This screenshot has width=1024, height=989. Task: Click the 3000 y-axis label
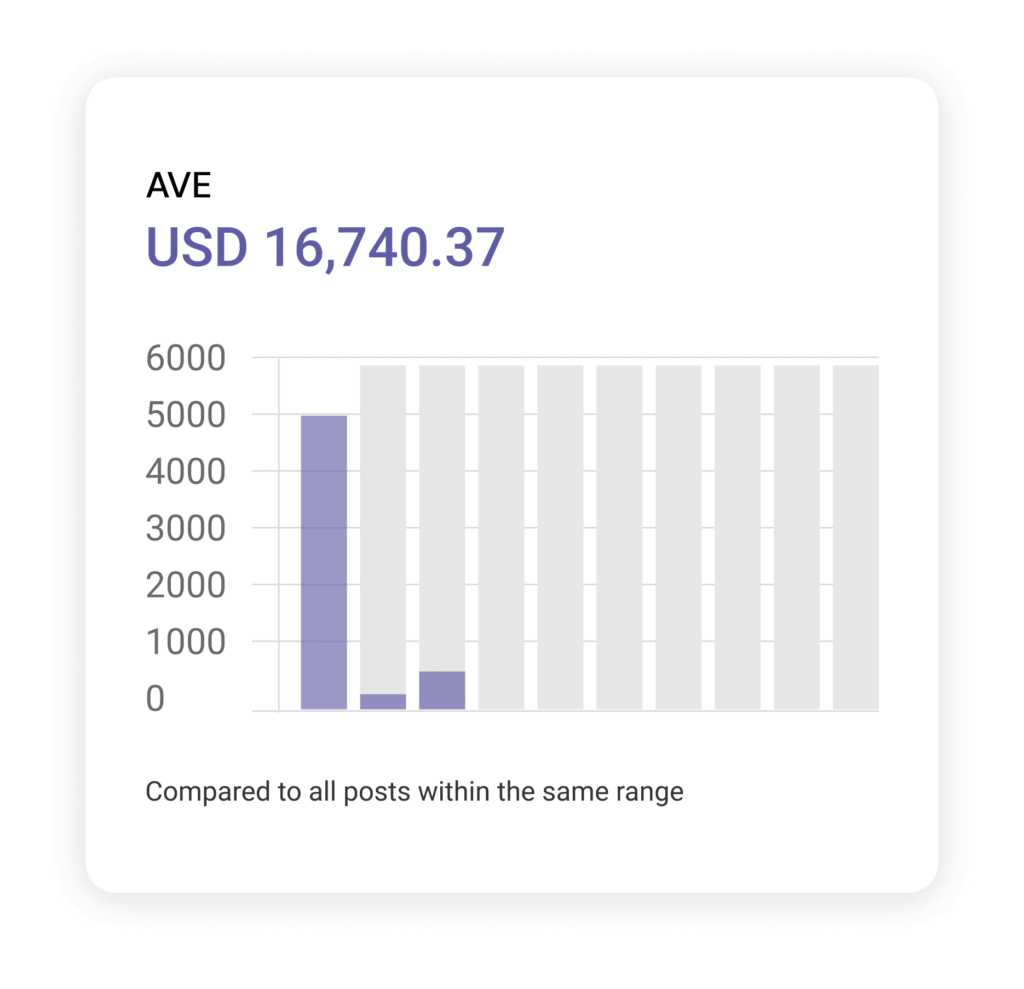[x=186, y=529]
